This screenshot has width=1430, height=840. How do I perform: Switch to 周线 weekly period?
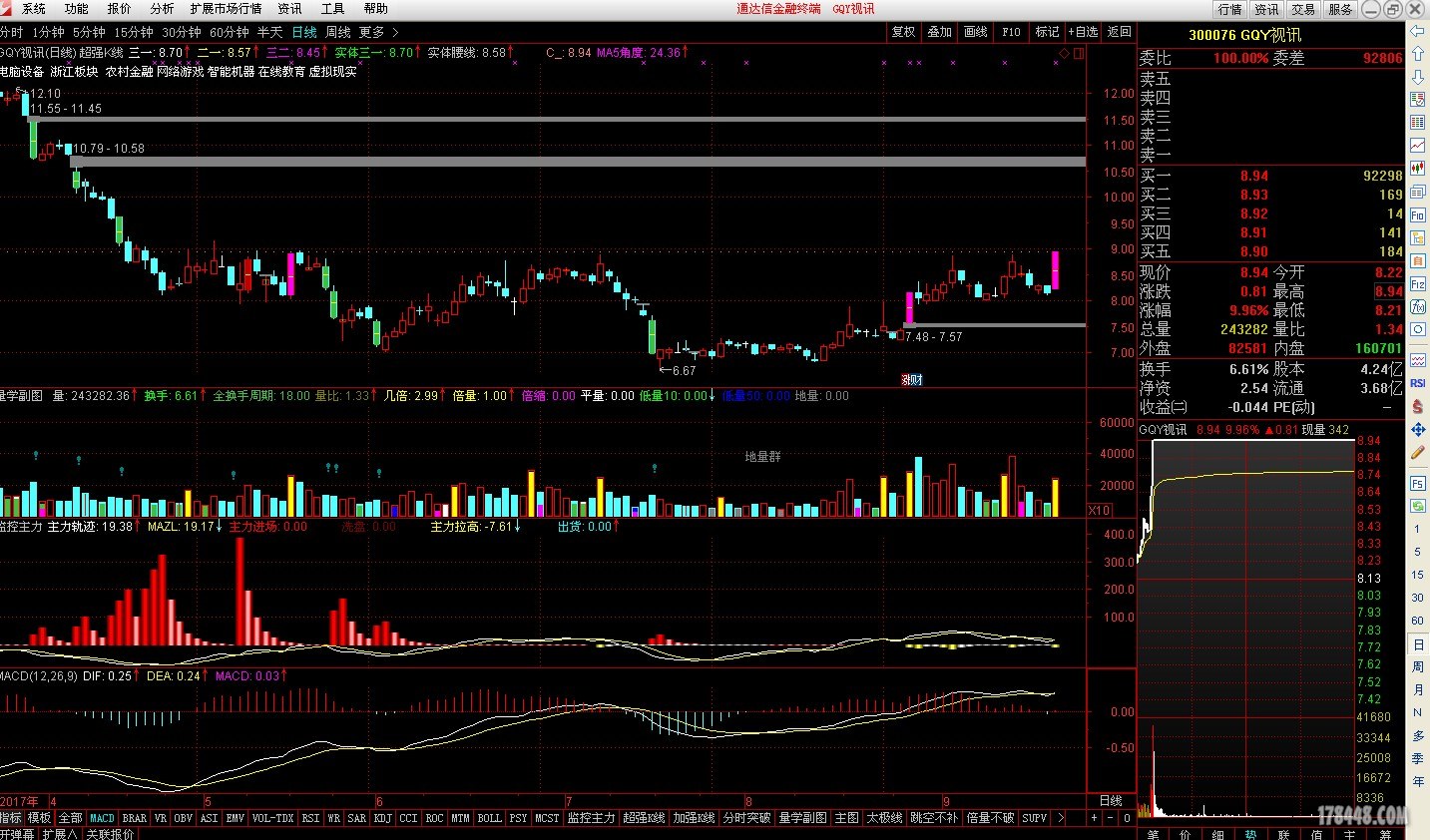click(x=338, y=32)
